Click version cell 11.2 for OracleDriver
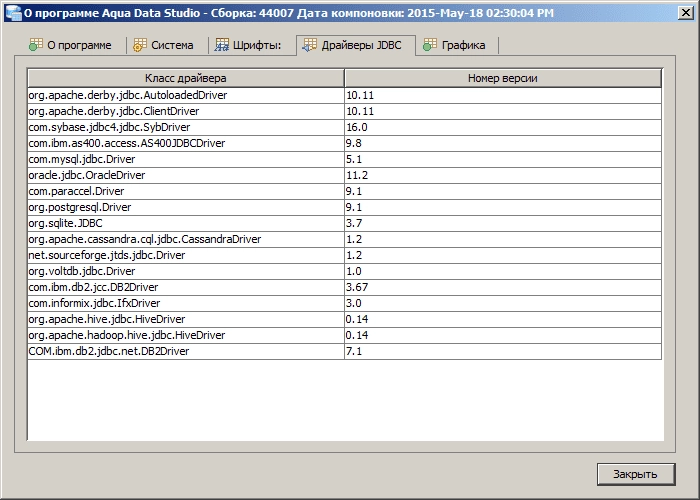Viewport: 700px width, 500px height. [x=503, y=175]
